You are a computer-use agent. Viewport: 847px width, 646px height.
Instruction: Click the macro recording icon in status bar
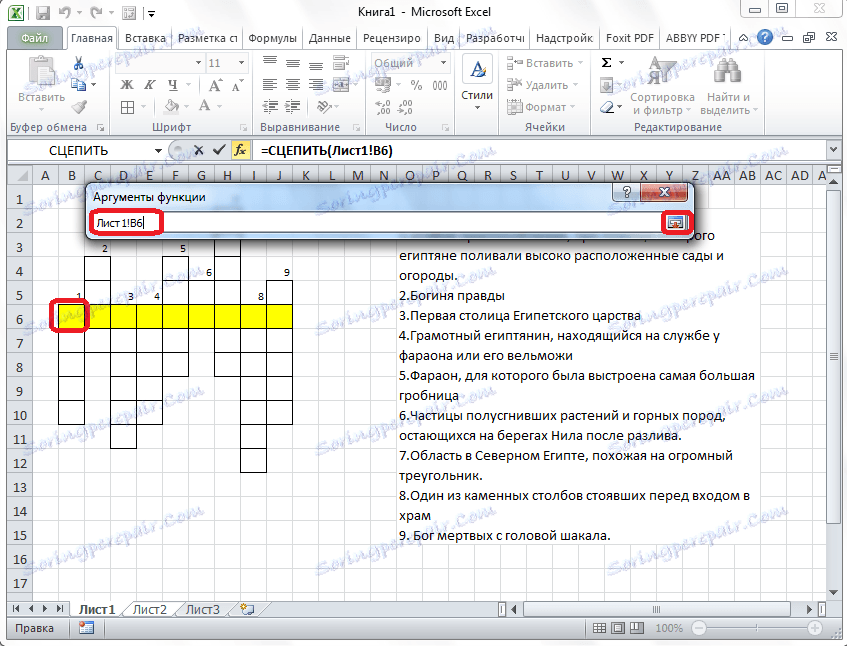pos(86,628)
